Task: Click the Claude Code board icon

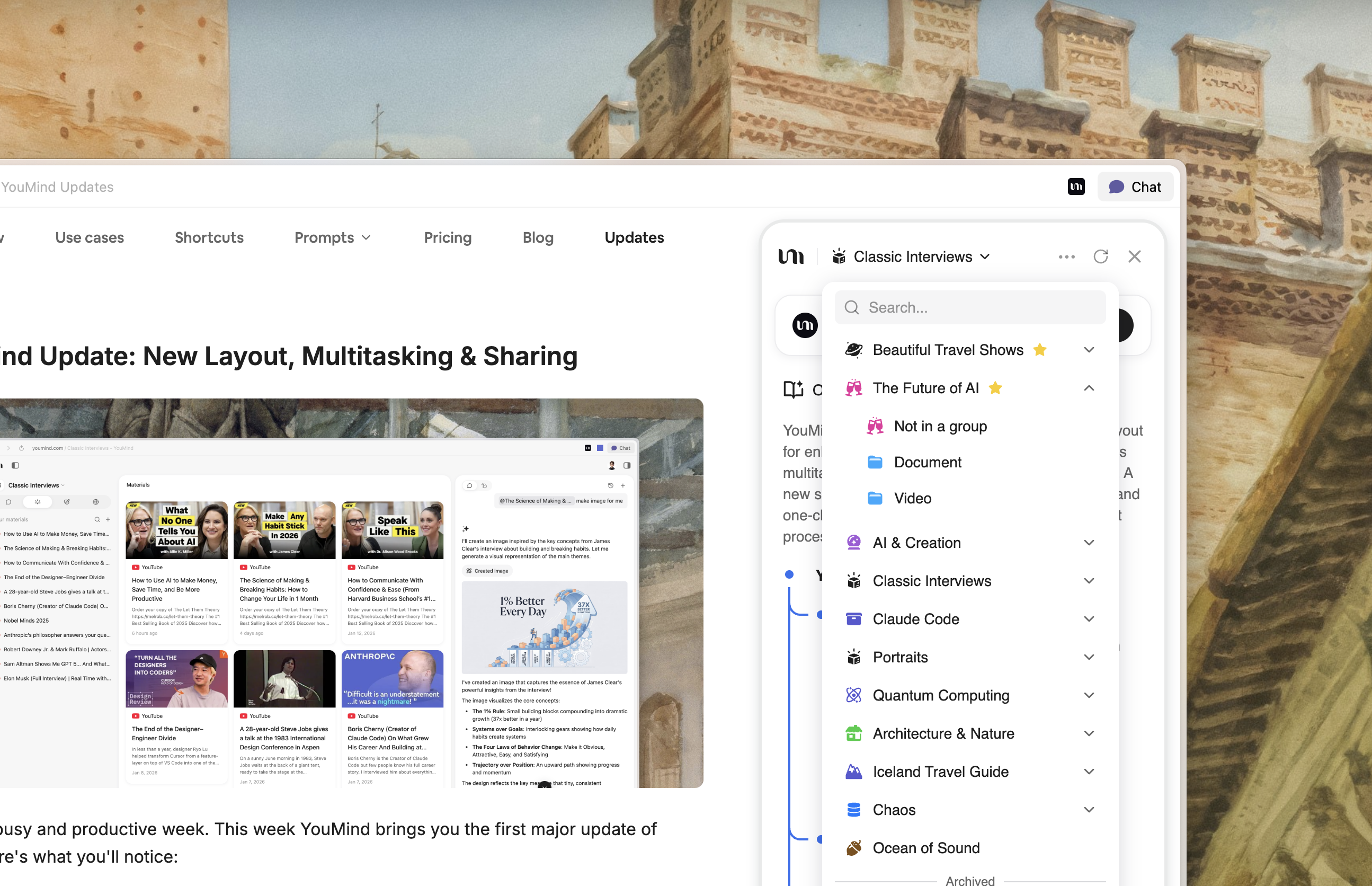Action: click(x=853, y=619)
